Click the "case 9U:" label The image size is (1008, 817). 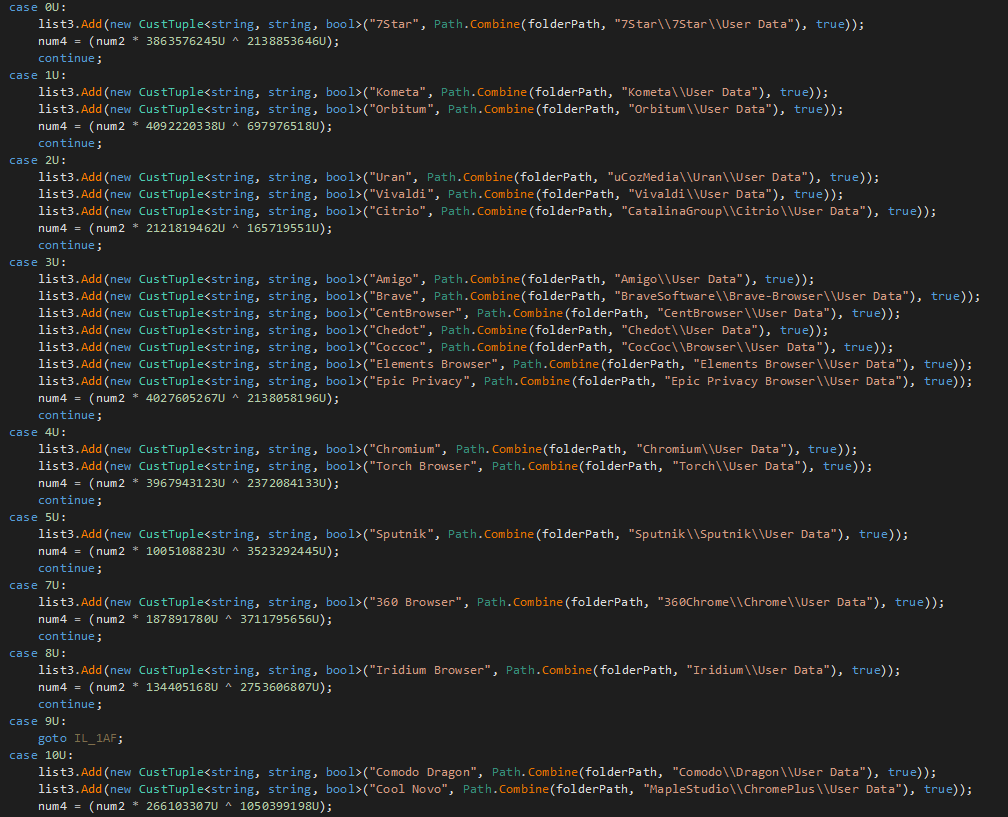tap(37, 722)
